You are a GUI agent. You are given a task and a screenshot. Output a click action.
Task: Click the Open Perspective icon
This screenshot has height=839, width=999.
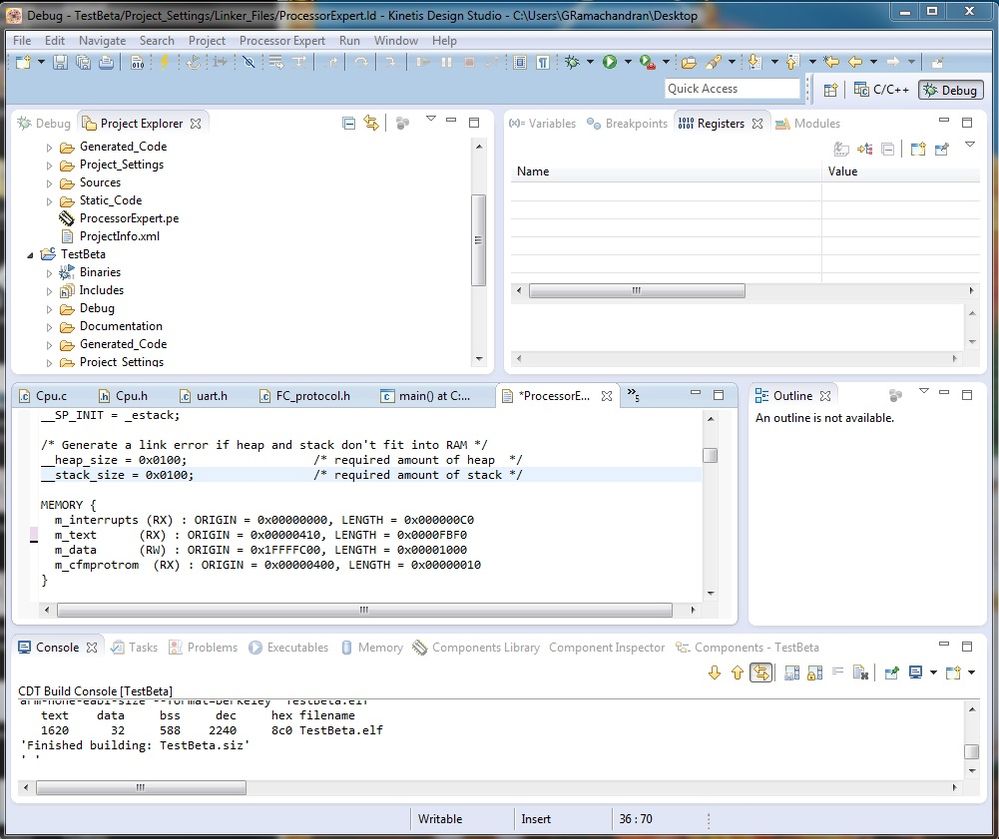click(x=830, y=90)
